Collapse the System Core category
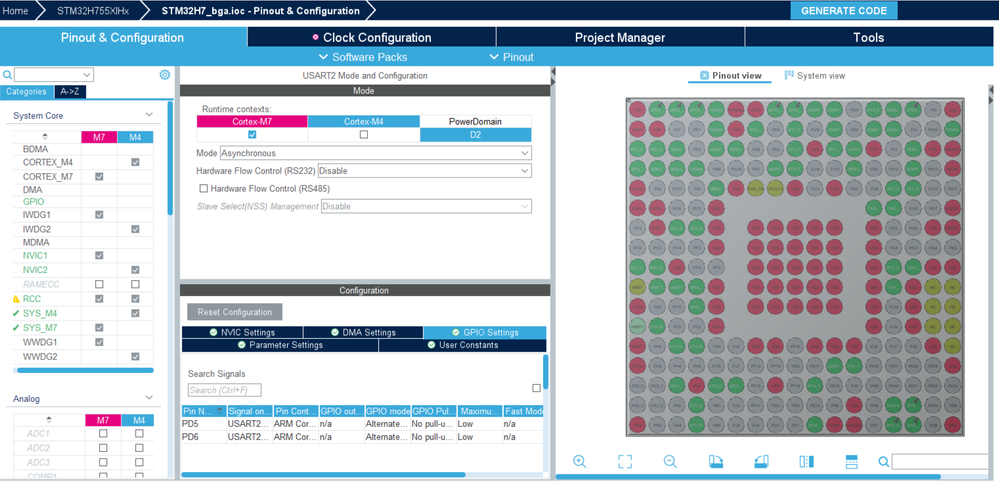Viewport: 999px width, 481px height. coord(149,115)
